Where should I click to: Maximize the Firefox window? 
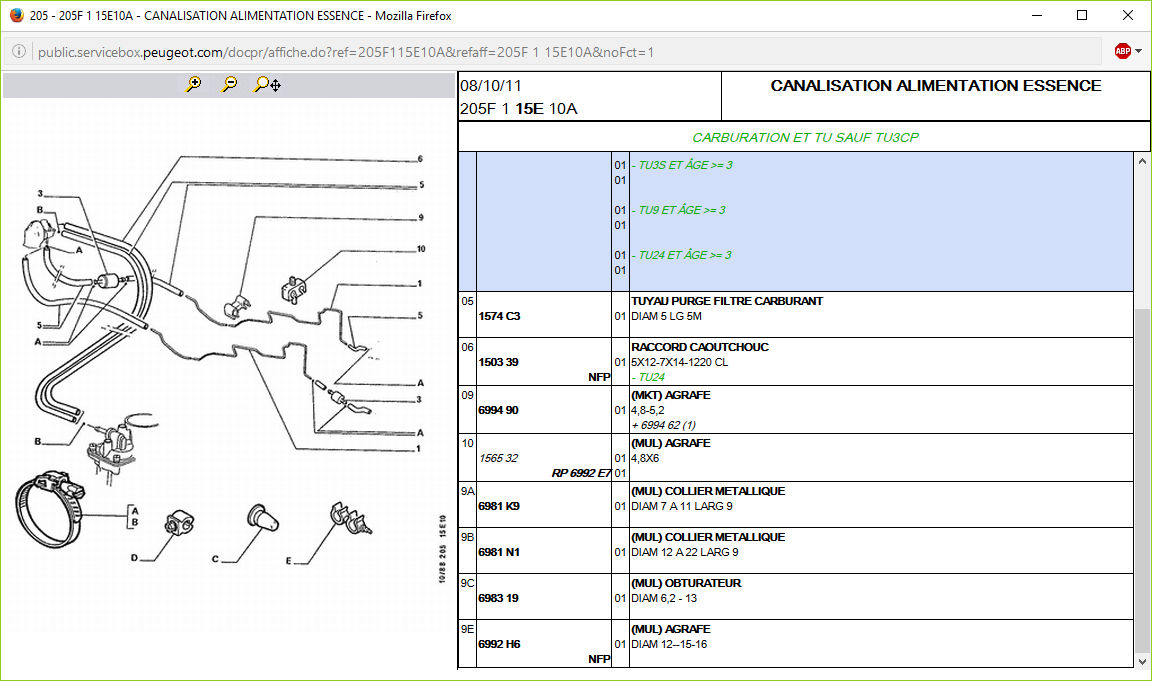(x=1081, y=16)
